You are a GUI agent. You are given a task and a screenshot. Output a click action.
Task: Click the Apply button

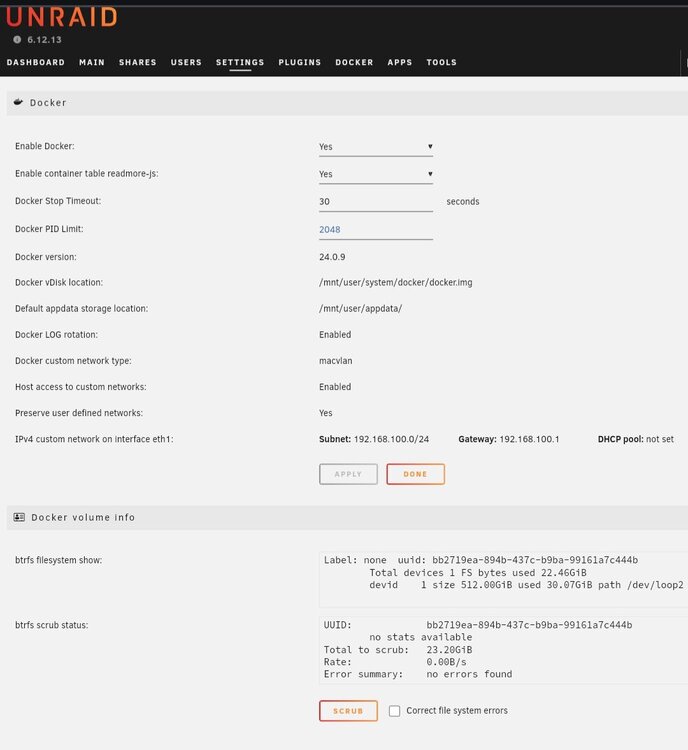pyautogui.click(x=348, y=474)
